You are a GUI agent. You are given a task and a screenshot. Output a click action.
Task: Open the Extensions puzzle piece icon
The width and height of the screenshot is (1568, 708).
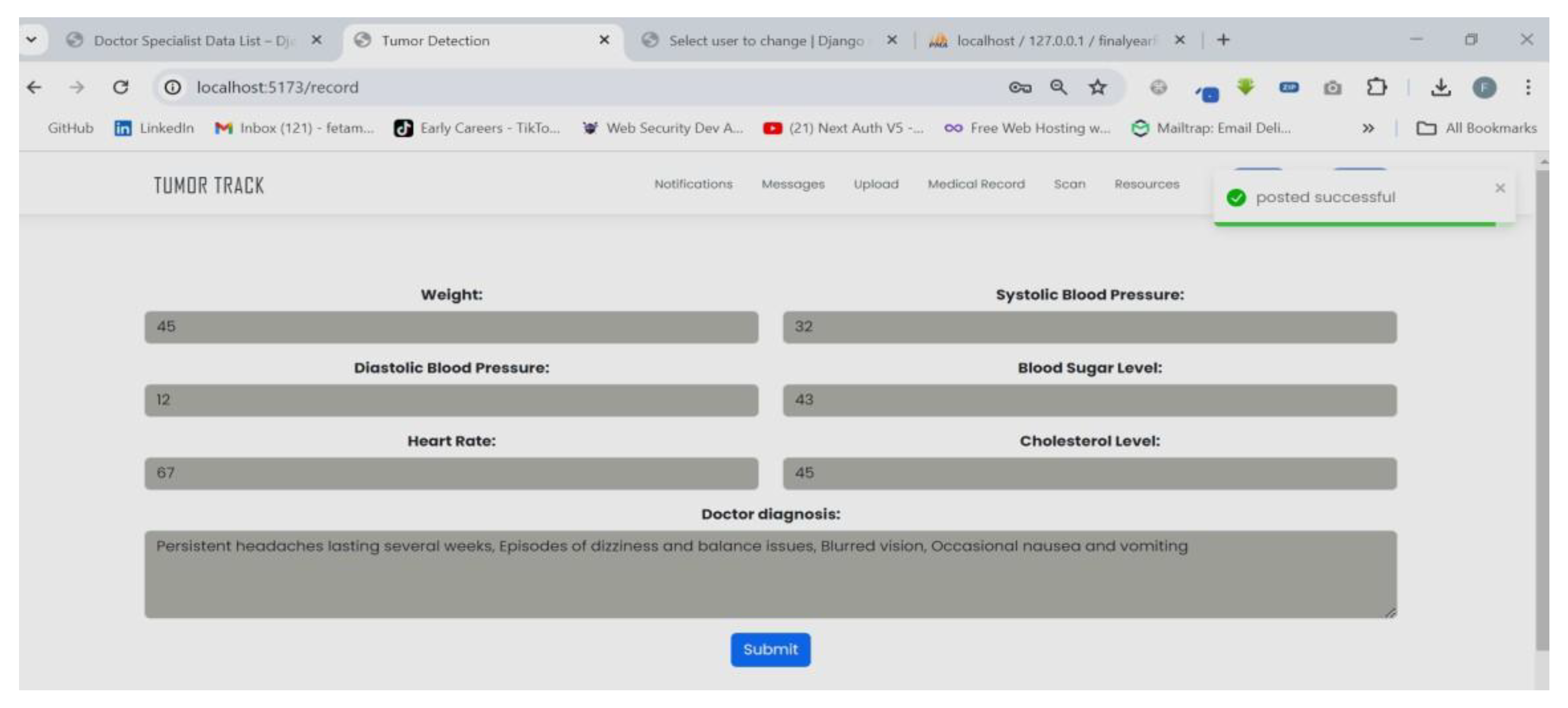click(1377, 87)
